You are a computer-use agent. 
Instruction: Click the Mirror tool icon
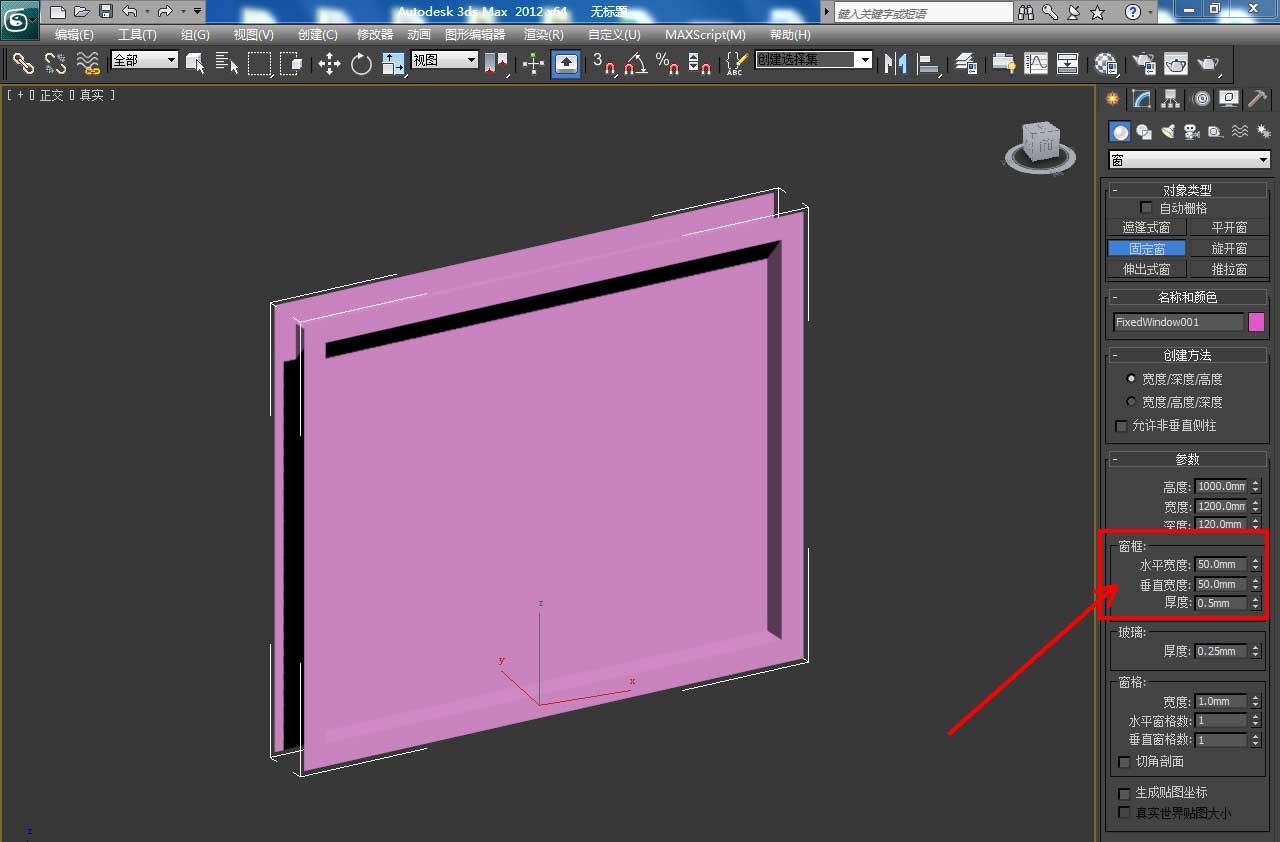896,64
